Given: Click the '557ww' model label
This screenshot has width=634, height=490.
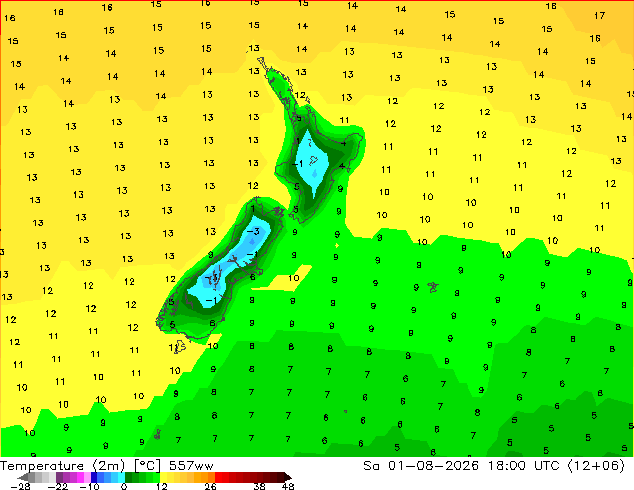Looking at the screenshot, I should click(191, 466).
